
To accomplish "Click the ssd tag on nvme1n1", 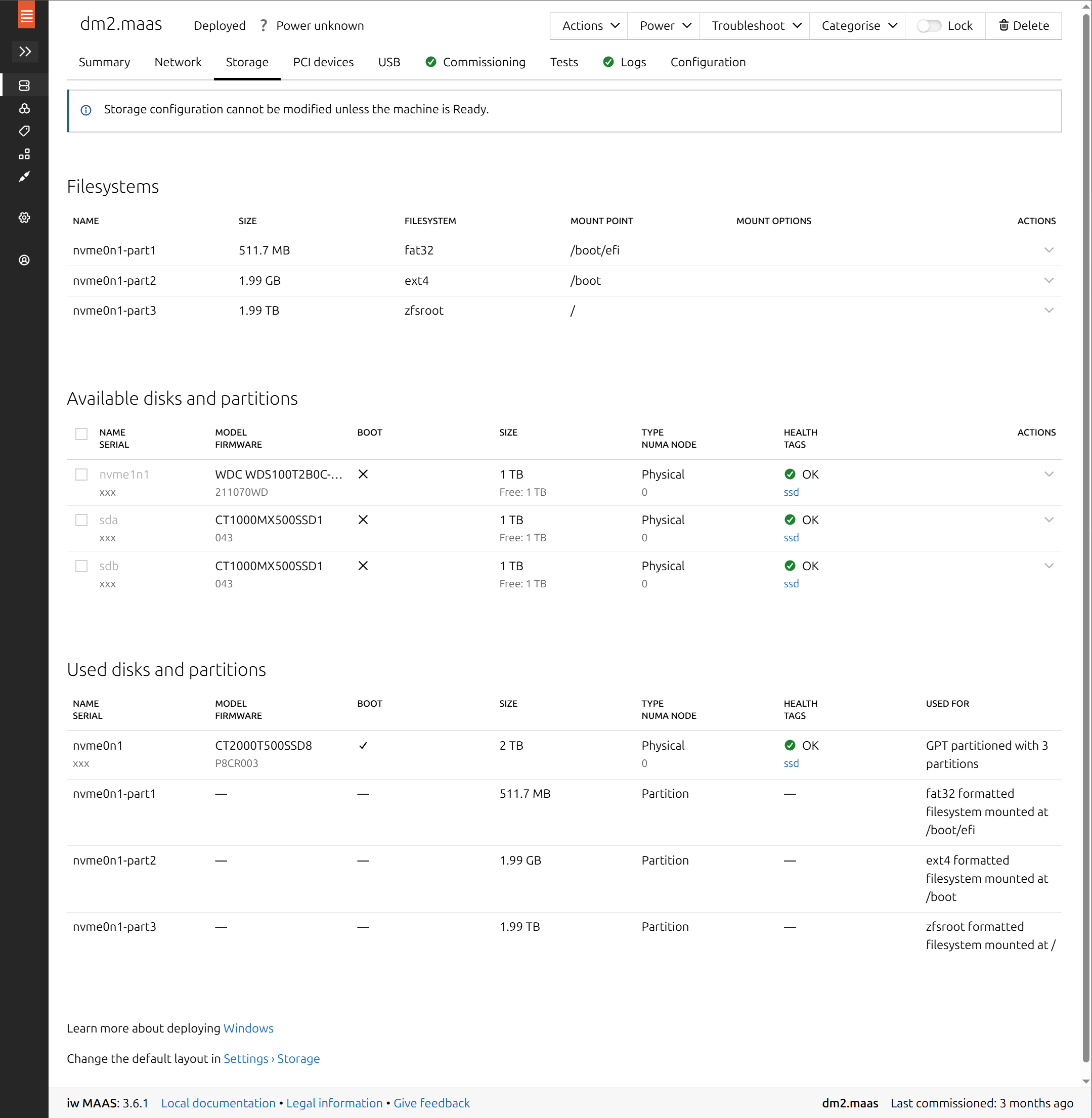I will (791, 492).
